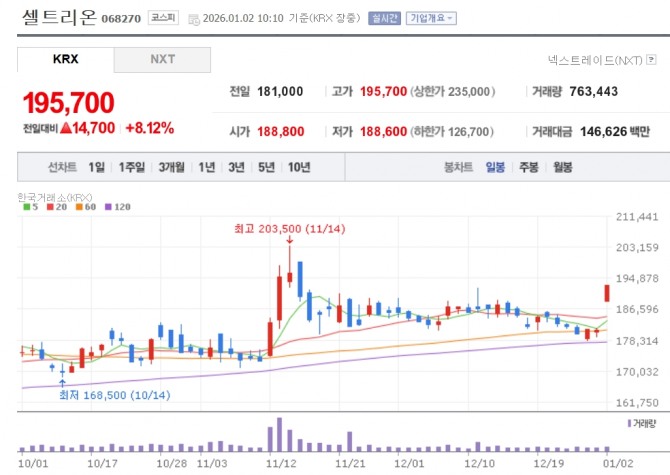
Task: Click the calendar icon beside the date
Action: click(x=194, y=19)
